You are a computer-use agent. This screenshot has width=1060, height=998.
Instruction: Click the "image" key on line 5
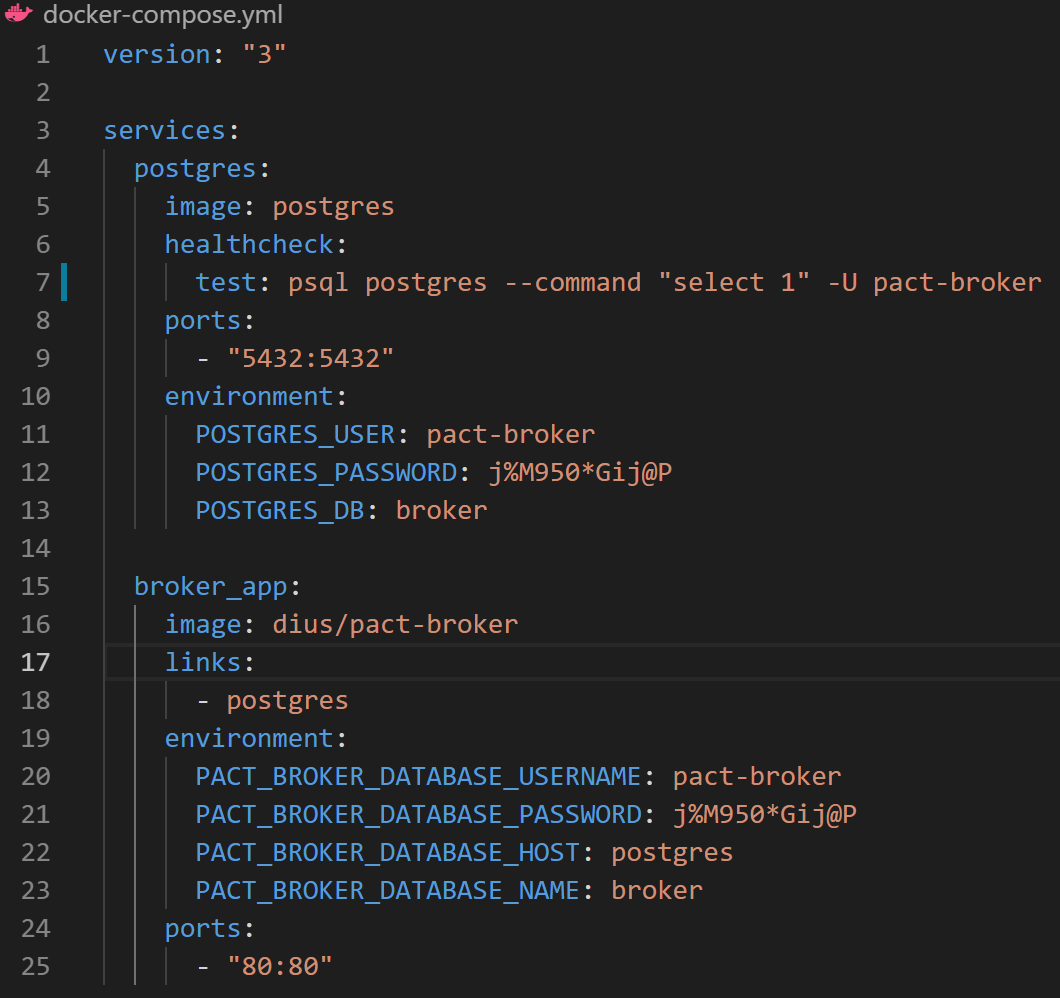click(203, 206)
